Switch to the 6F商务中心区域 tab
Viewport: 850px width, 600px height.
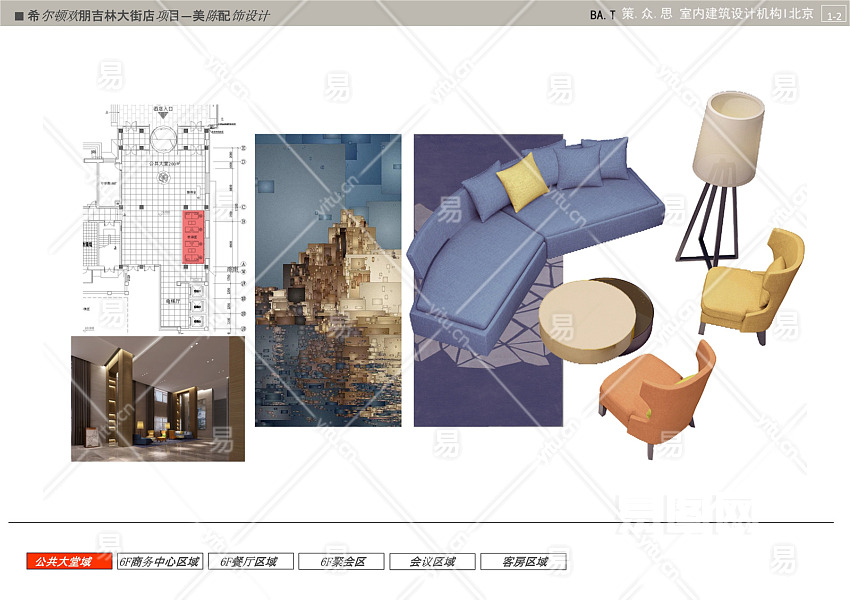(160, 562)
